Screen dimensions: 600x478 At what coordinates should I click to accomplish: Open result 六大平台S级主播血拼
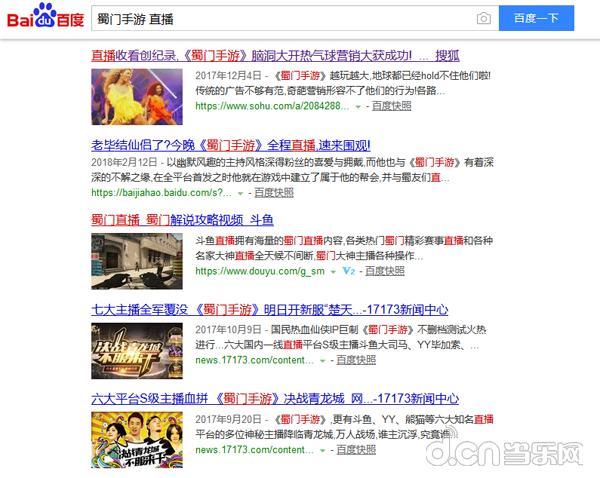(275, 399)
